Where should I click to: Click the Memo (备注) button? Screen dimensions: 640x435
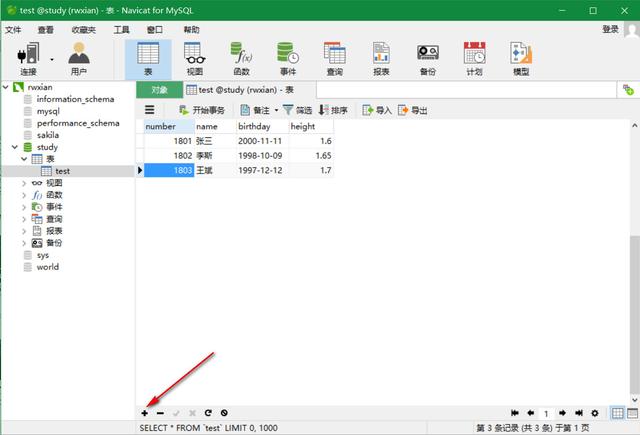pyautogui.click(x=255, y=110)
